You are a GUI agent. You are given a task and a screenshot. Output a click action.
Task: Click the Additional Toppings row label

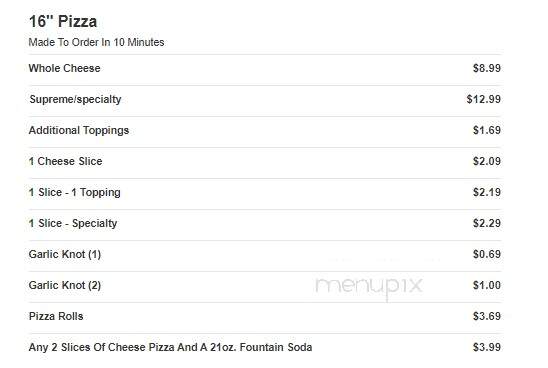[x=79, y=130]
